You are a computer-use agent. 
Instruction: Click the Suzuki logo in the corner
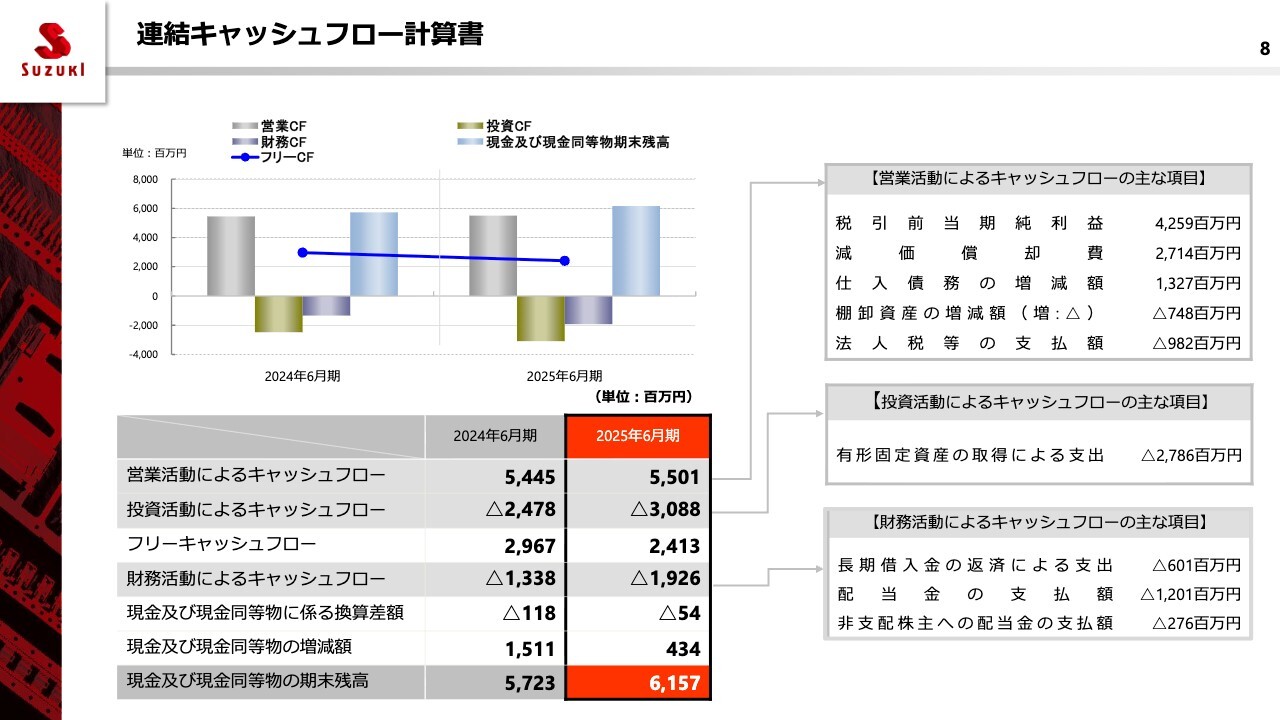[x=52, y=48]
